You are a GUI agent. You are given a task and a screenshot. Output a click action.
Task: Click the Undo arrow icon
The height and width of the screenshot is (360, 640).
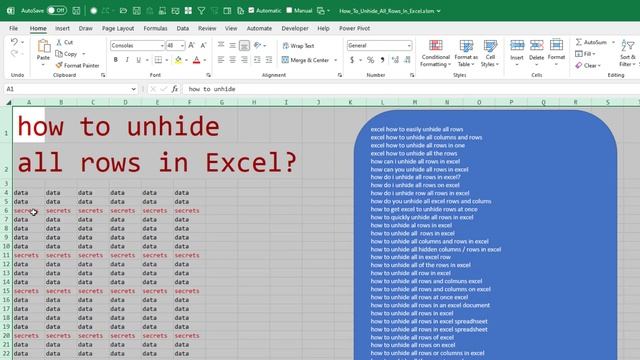pyautogui.click(x=14, y=42)
